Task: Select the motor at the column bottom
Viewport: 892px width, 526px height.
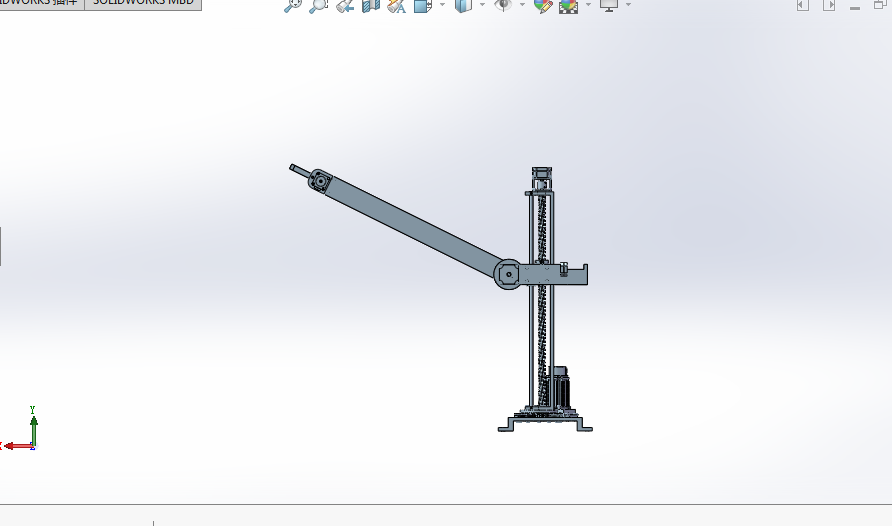Action: (x=560, y=388)
